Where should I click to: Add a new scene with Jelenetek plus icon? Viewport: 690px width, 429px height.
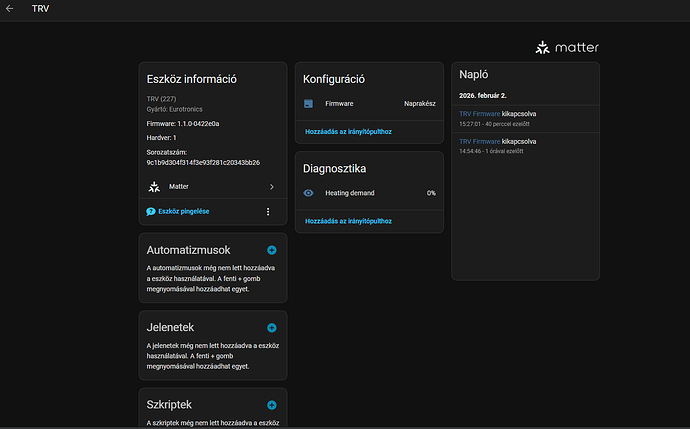coord(271,327)
